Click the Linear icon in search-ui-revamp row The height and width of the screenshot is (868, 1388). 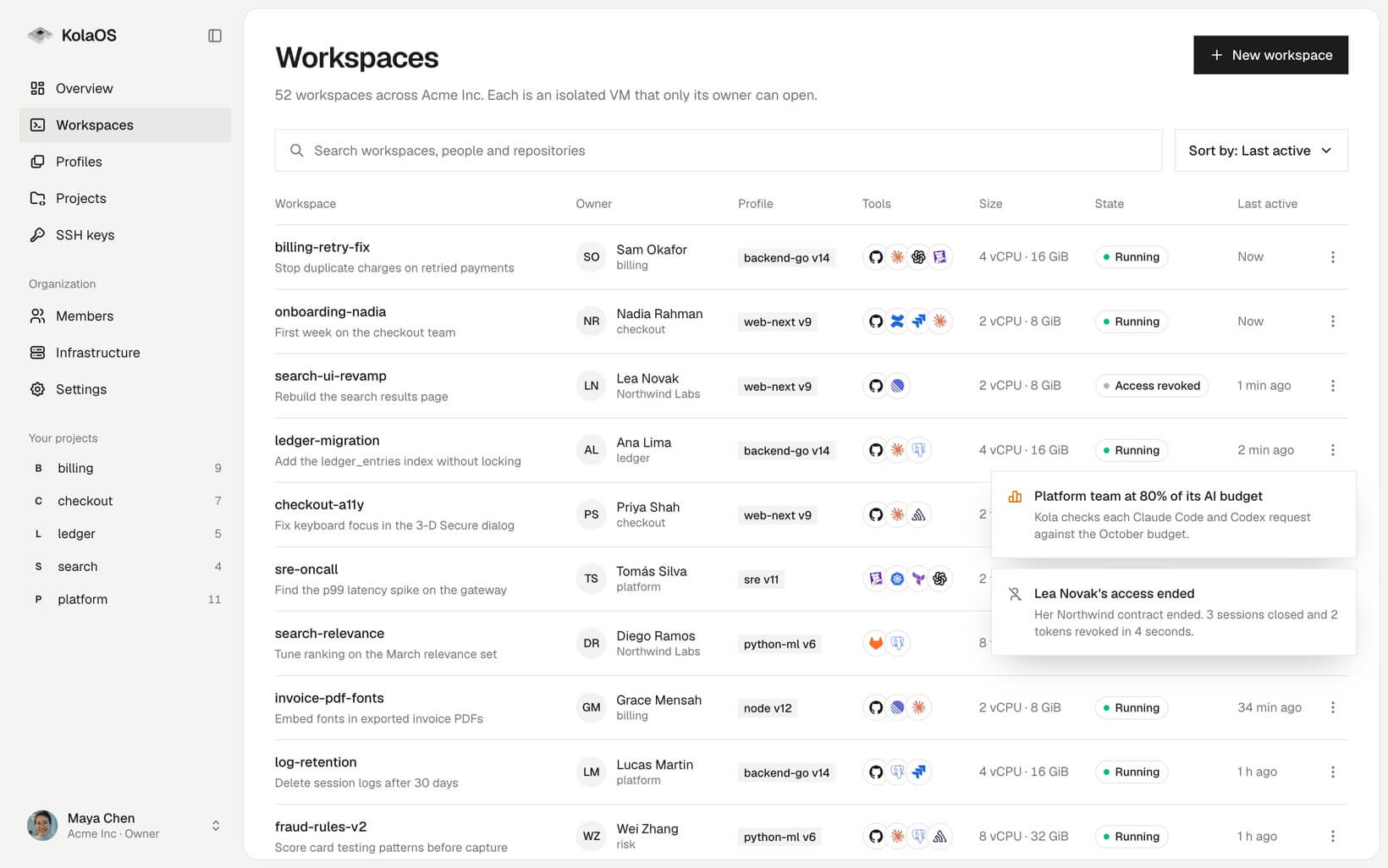(897, 386)
